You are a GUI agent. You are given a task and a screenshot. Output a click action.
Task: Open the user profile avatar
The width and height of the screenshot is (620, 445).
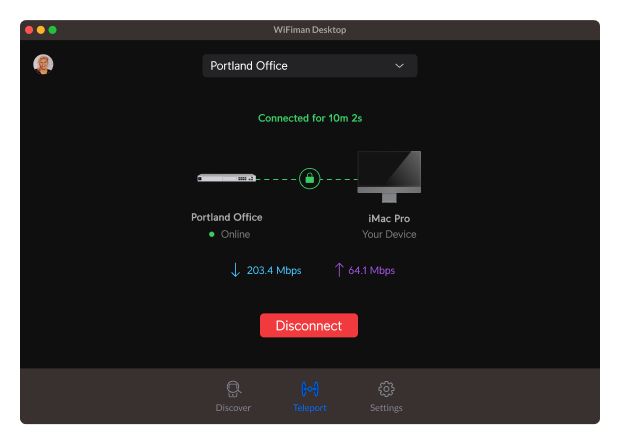[x=43, y=64]
